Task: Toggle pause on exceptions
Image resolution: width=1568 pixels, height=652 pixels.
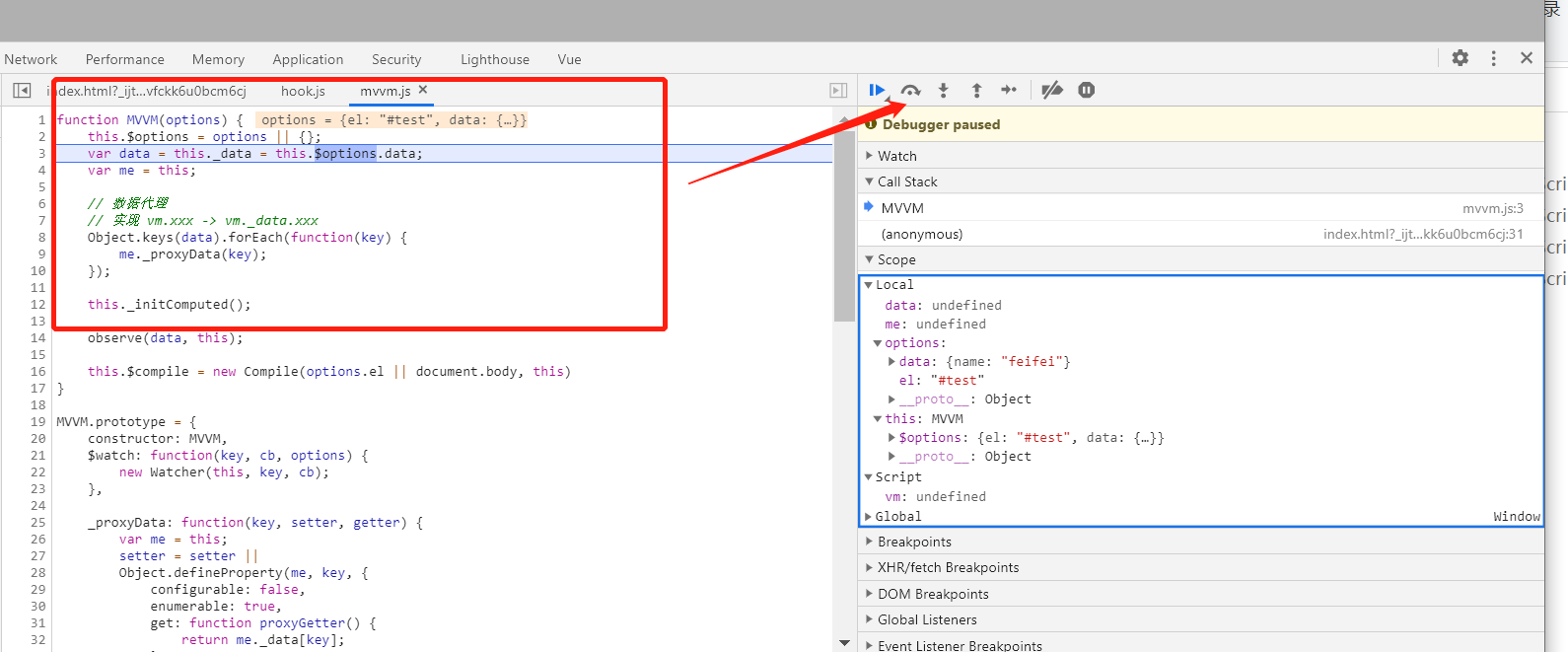Action: coord(1086,90)
